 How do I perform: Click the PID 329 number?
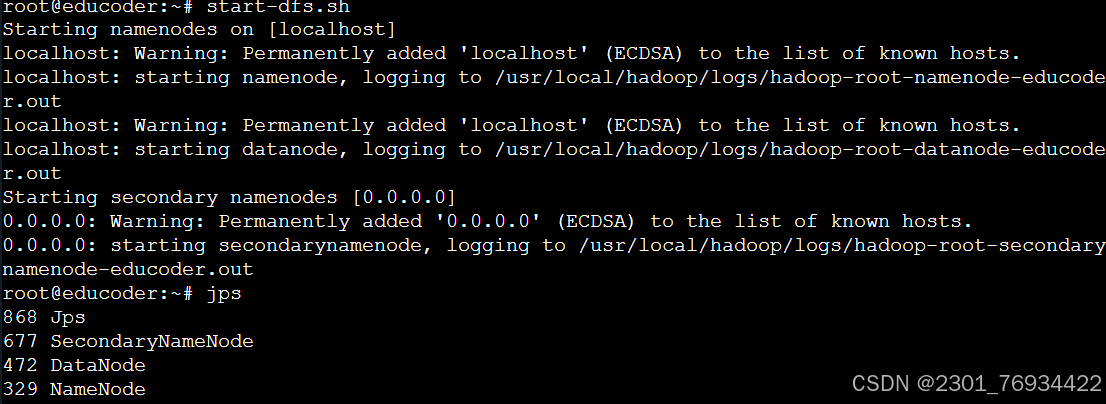(x=20, y=389)
